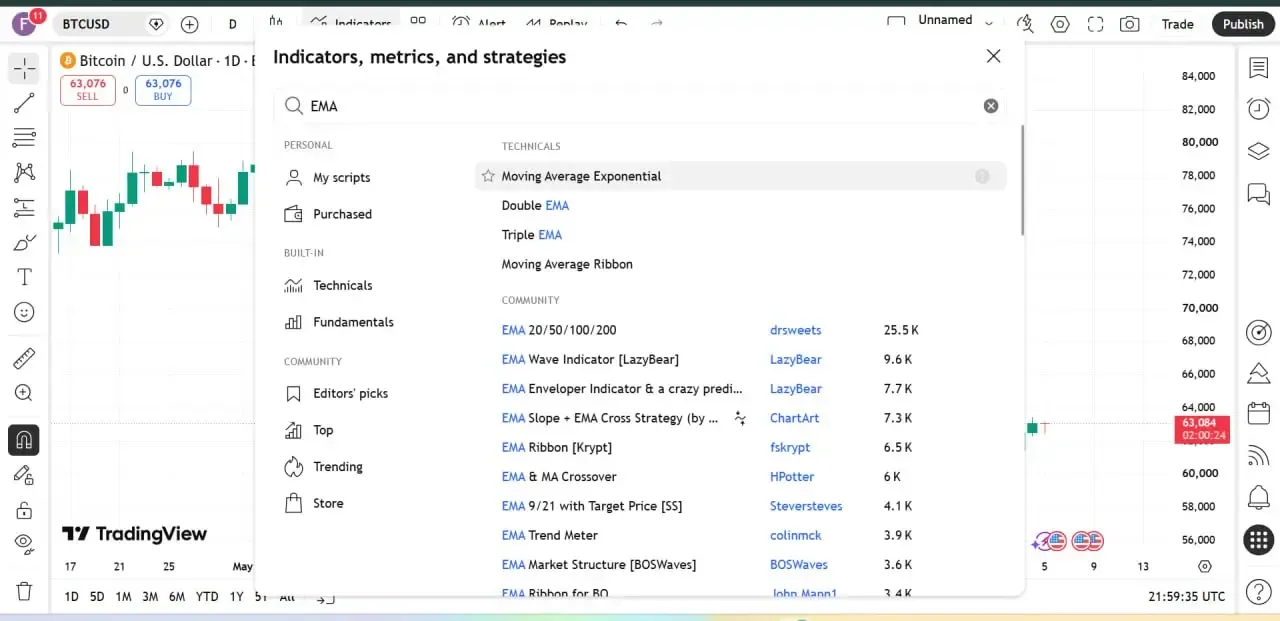Viewport: 1280px width, 621px height.
Task: Take a chart snapshot with camera icon
Action: (x=1129, y=24)
